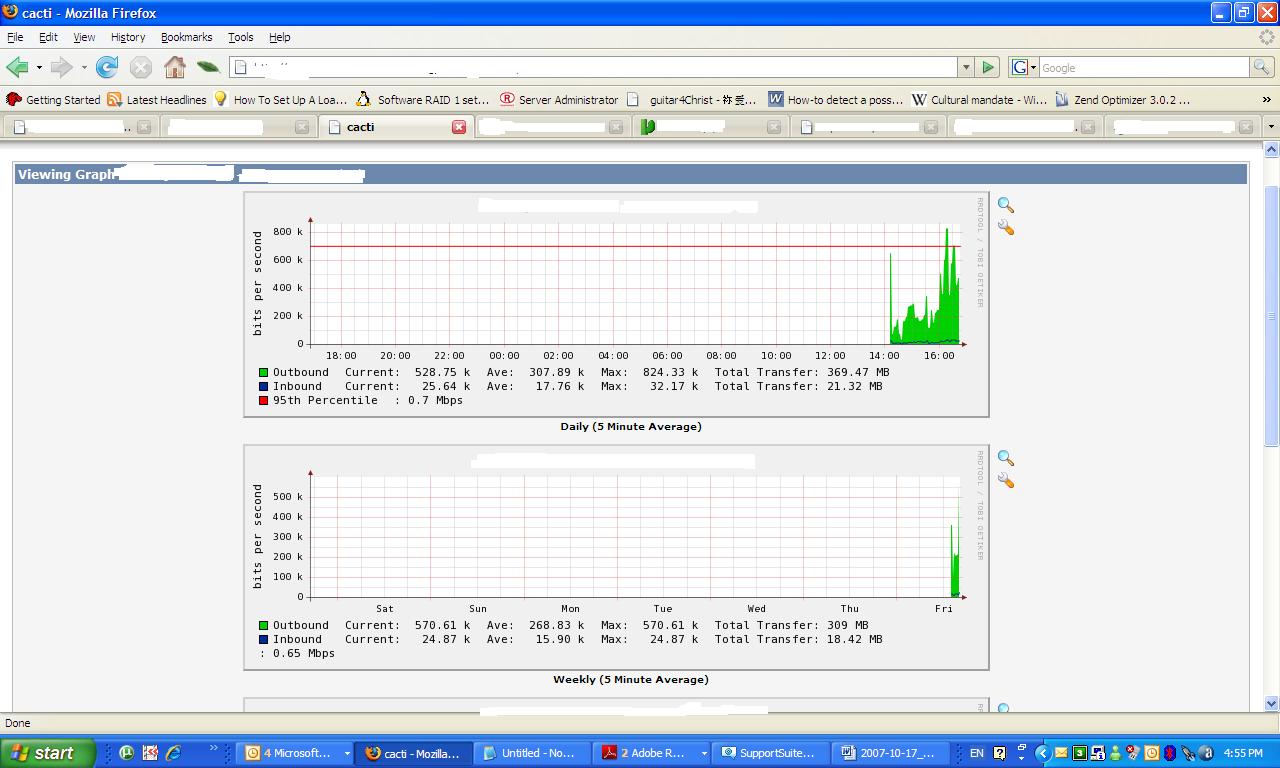Open Weekly graph properties with the wrench icon

[1006, 481]
